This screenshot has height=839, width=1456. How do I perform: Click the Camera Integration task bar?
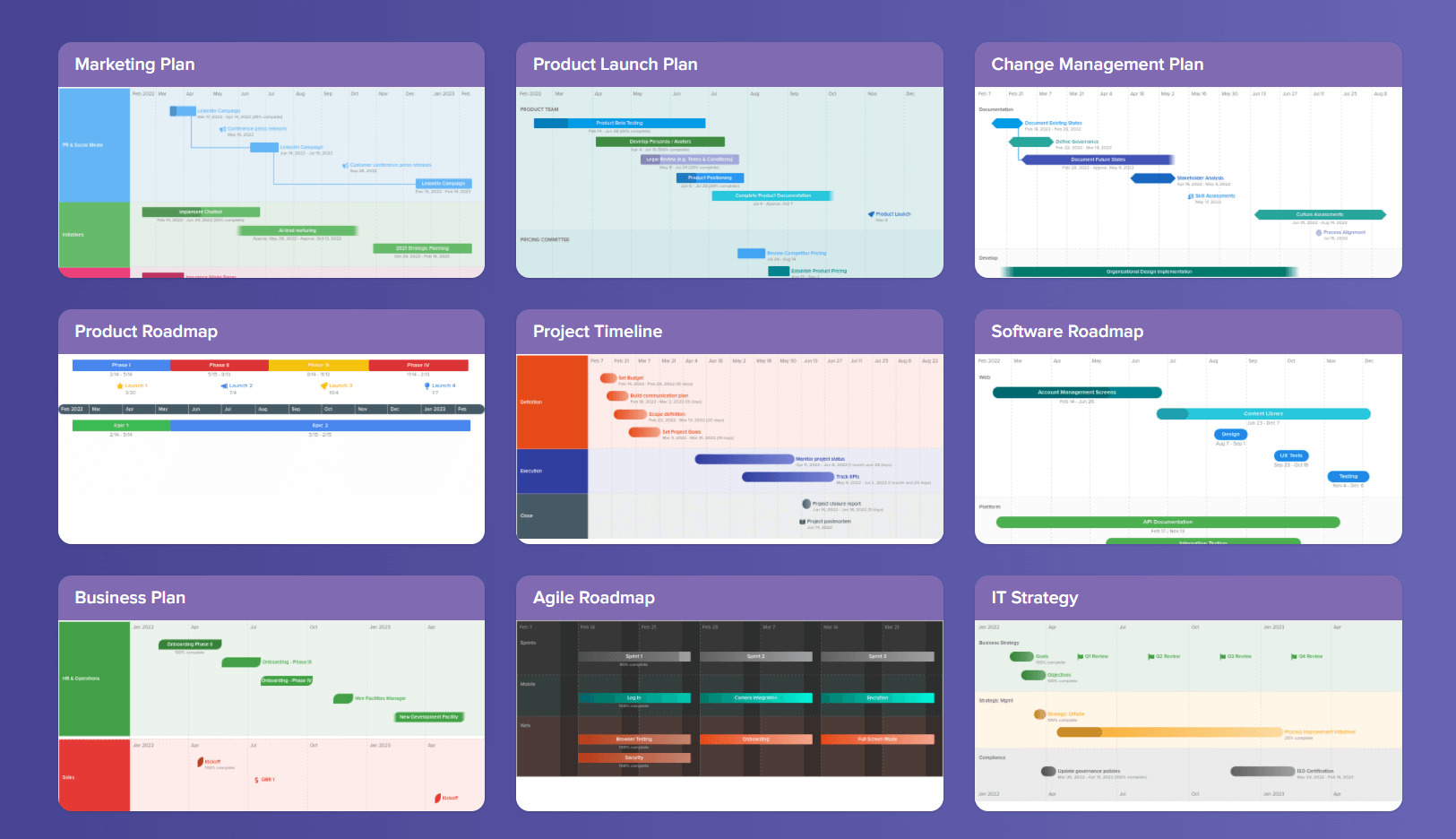pos(756,698)
